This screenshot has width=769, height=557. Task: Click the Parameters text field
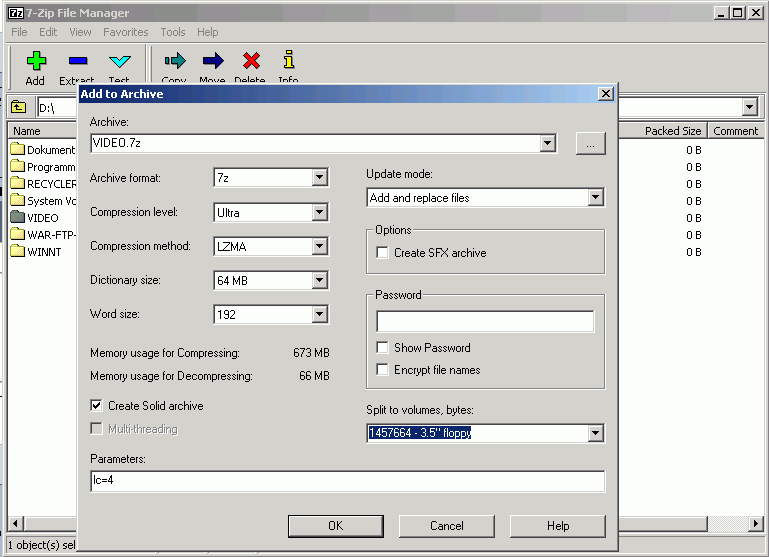point(348,481)
